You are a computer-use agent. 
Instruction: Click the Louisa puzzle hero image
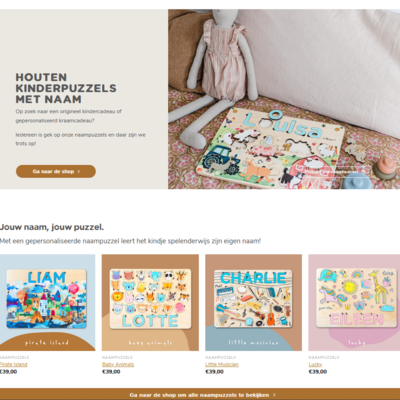pos(284,99)
